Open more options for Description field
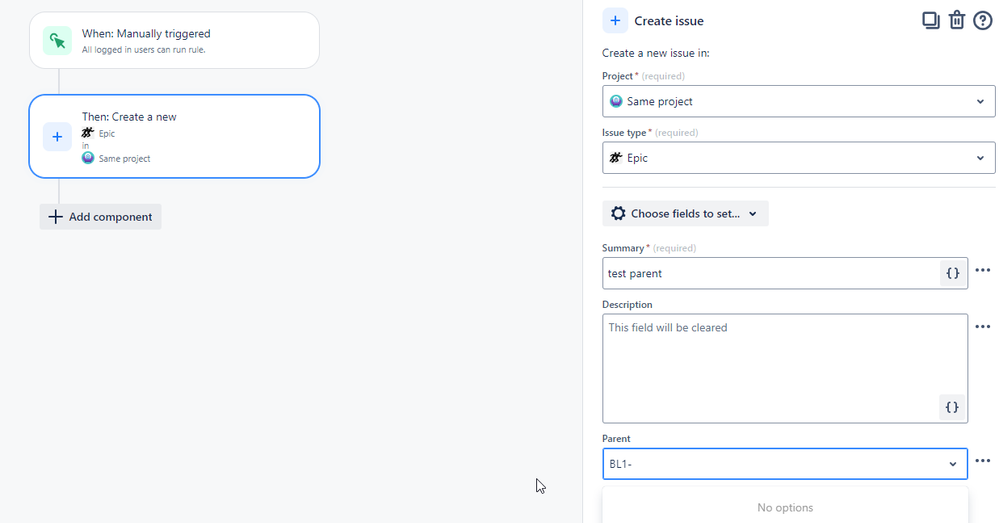 click(983, 327)
